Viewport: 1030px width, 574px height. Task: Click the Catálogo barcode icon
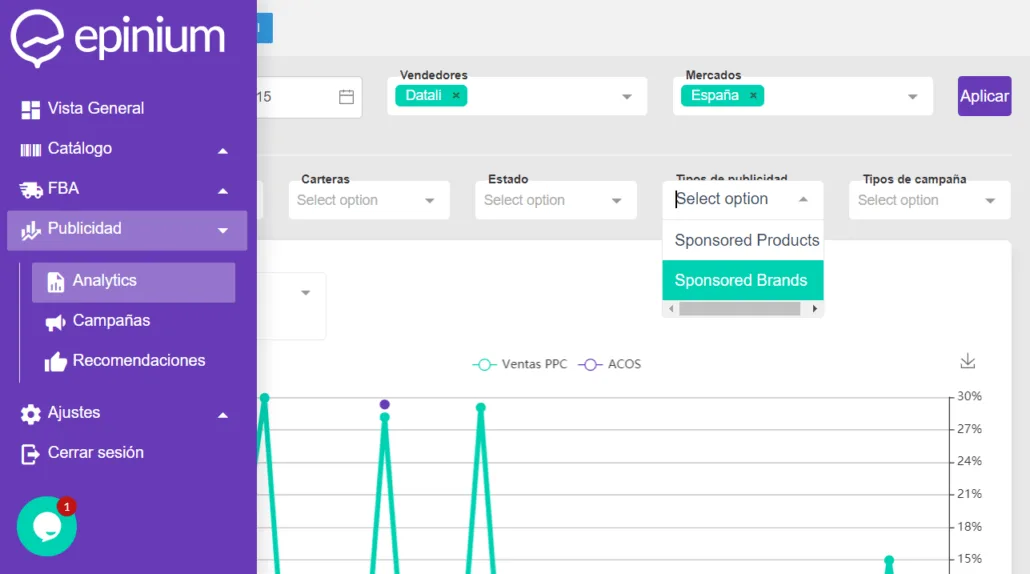pos(30,150)
